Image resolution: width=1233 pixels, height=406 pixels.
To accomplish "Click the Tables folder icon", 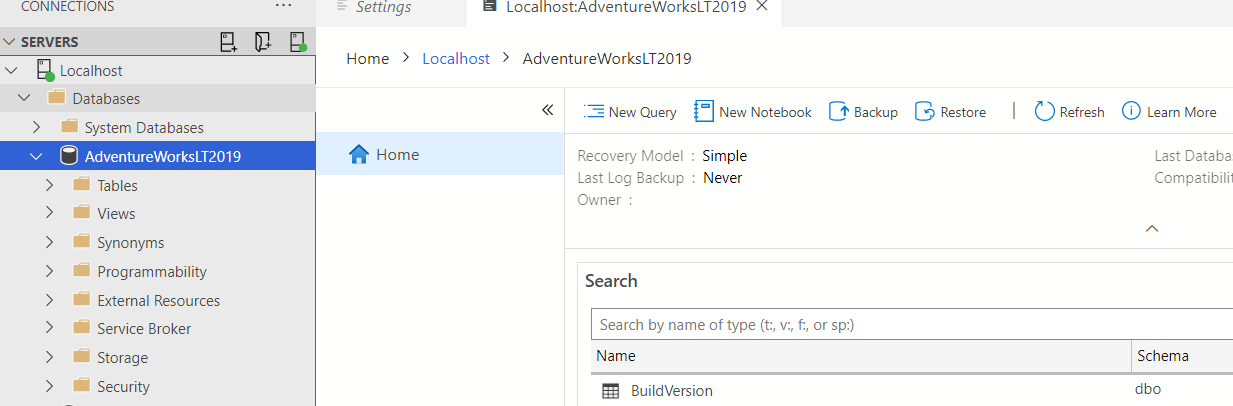I will tap(82, 185).
